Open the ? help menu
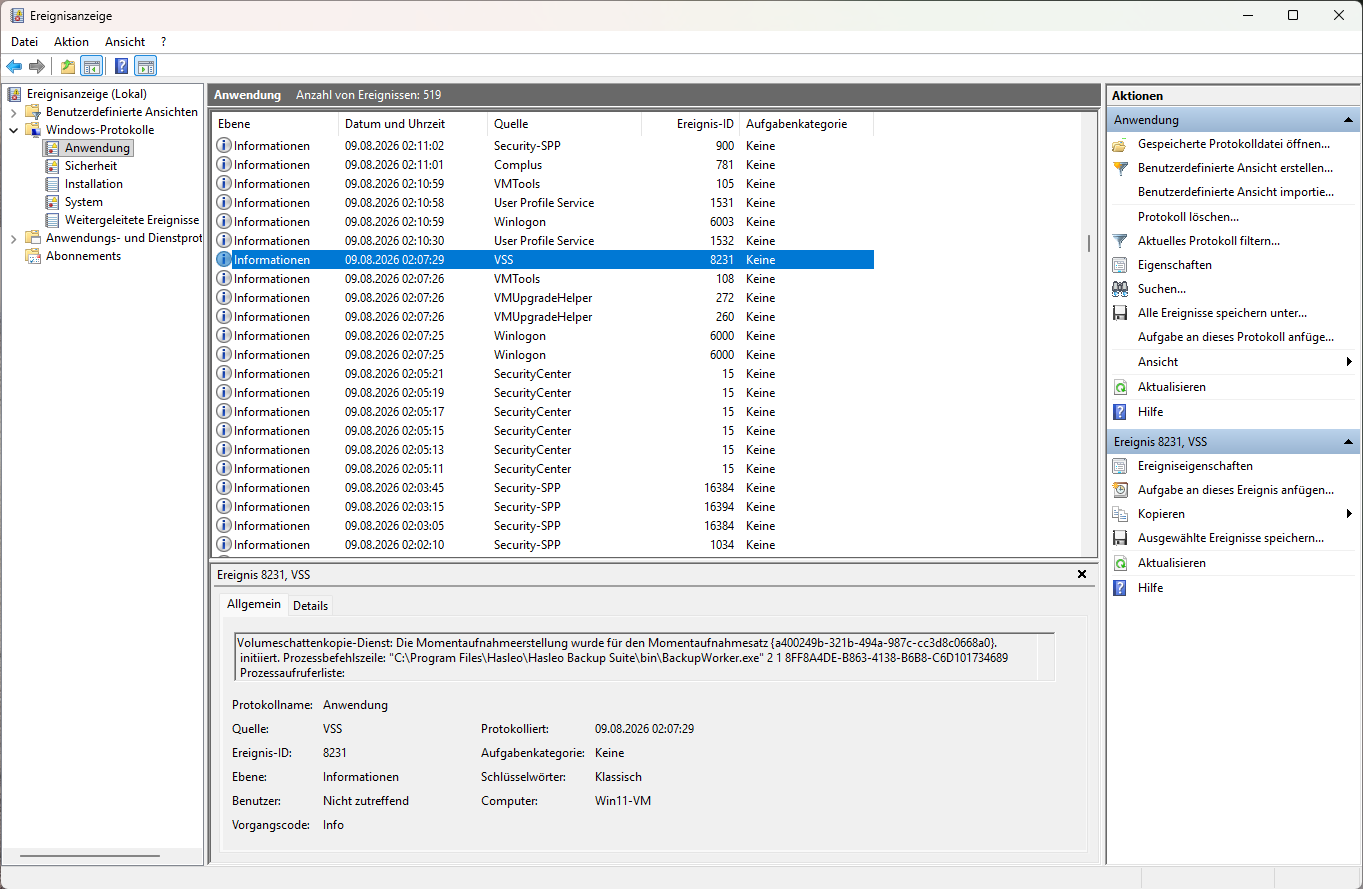Image resolution: width=1363 pixels, height=889 pixels. click(163, 42)
